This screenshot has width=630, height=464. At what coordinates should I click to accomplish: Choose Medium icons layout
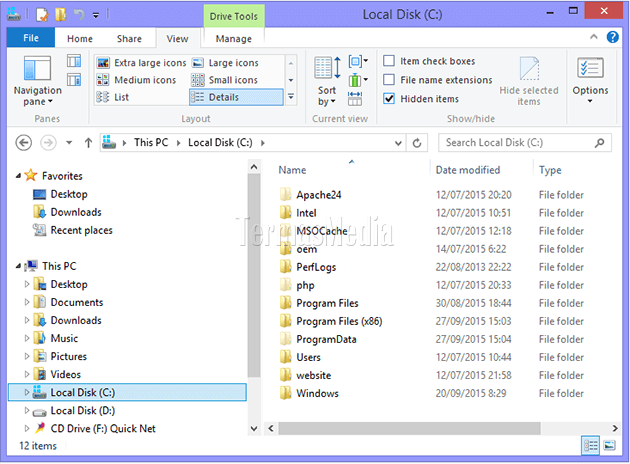pyautogui.click(x=137, y=80)
